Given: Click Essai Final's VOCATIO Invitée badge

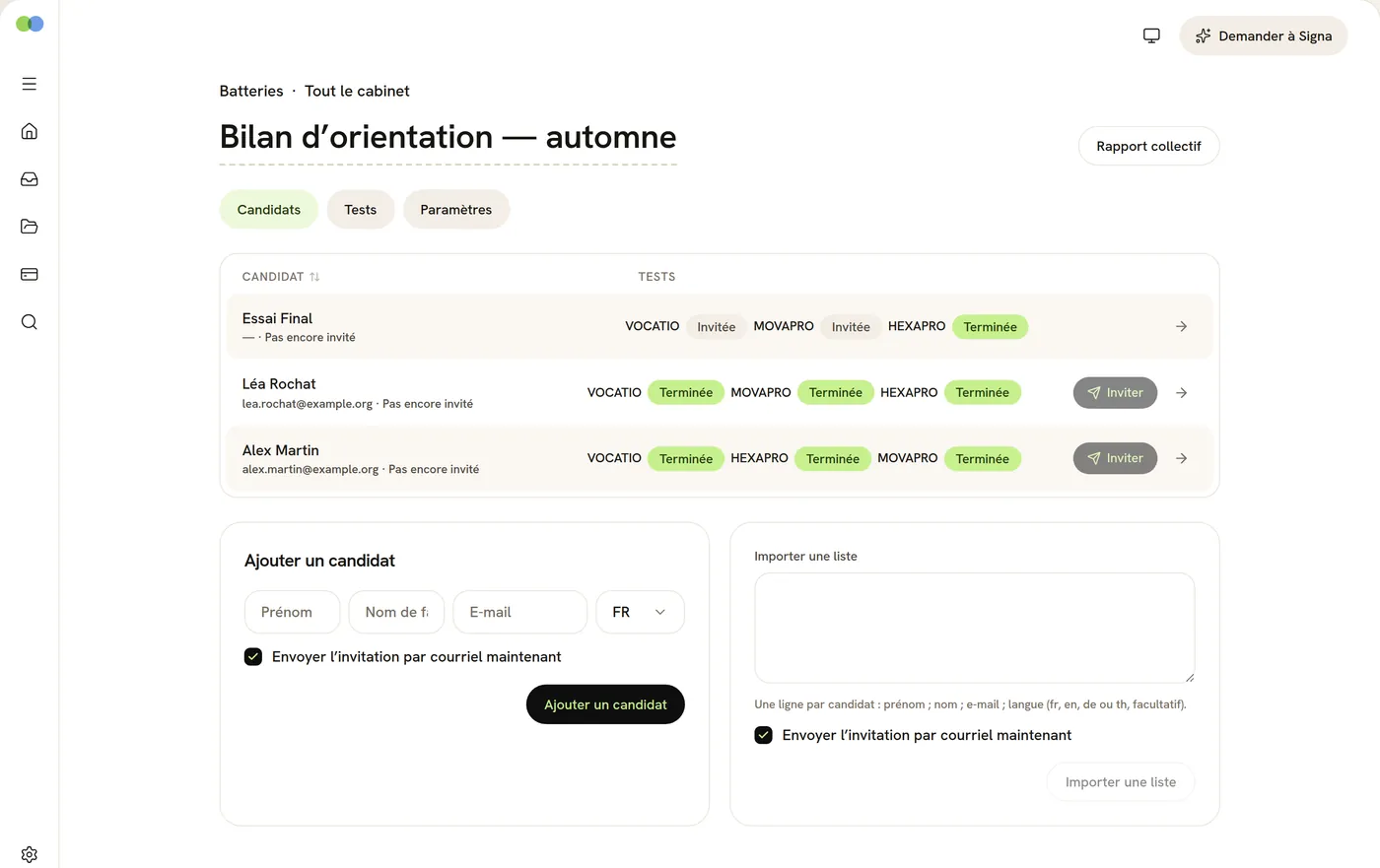Looking at the screenshot, I should point(717,327).
